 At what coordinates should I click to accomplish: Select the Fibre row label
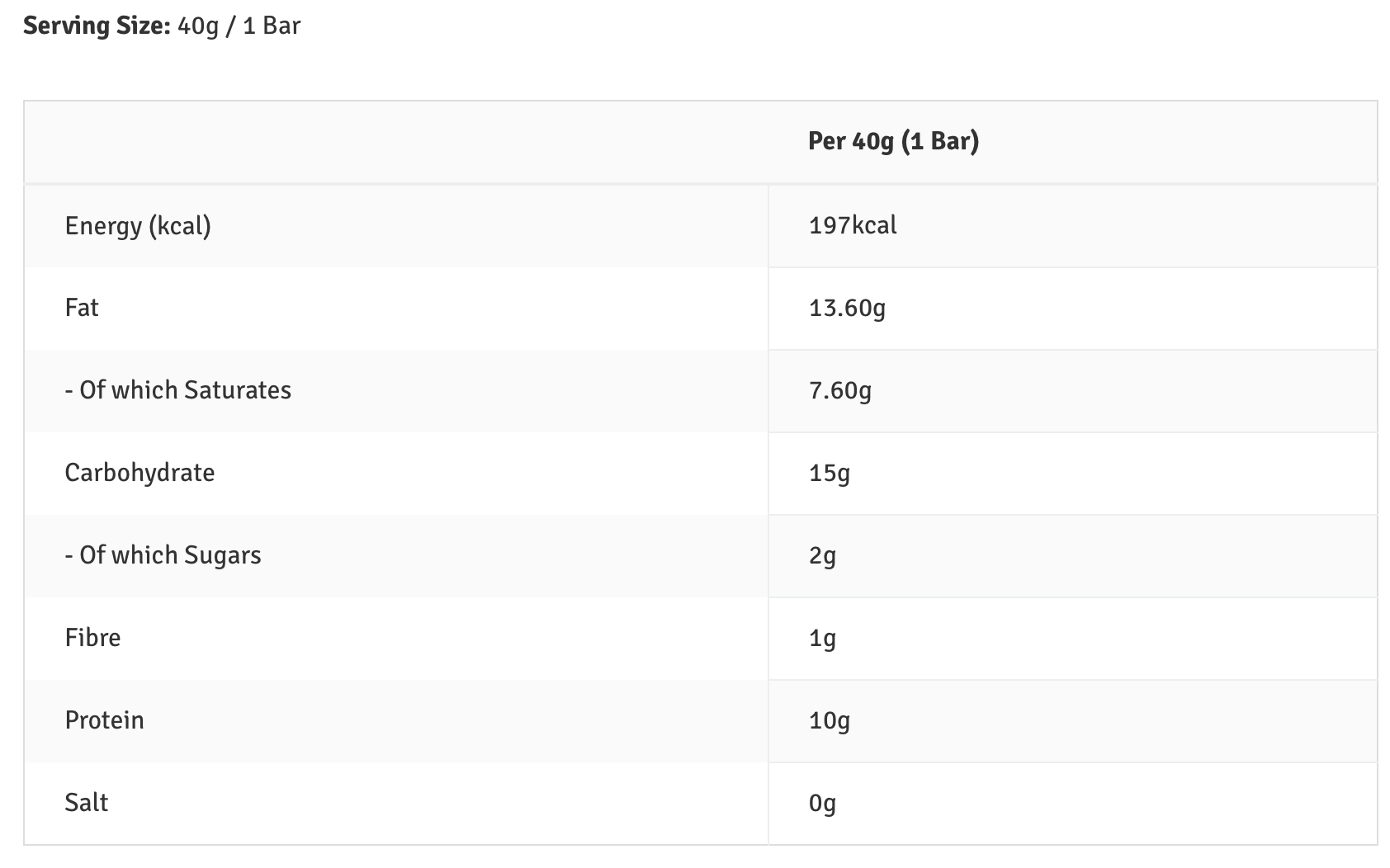(x=92, y=638)
